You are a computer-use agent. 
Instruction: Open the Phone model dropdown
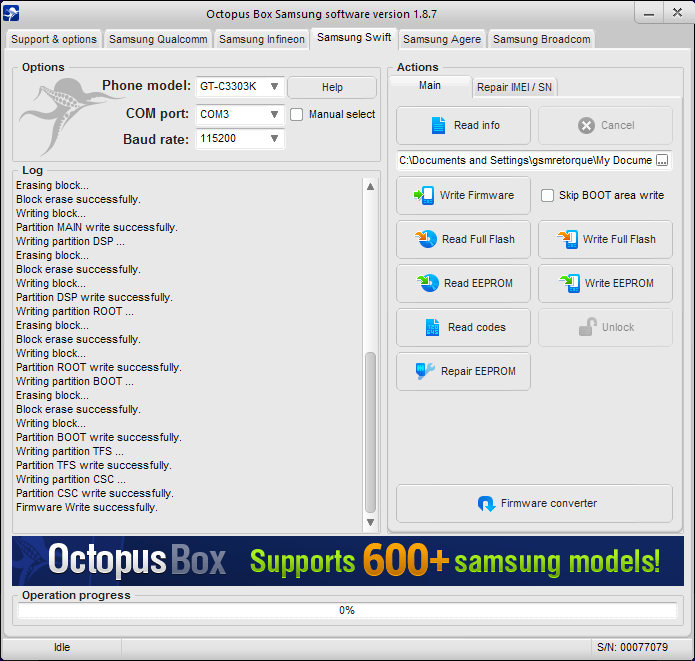(274, 86)
